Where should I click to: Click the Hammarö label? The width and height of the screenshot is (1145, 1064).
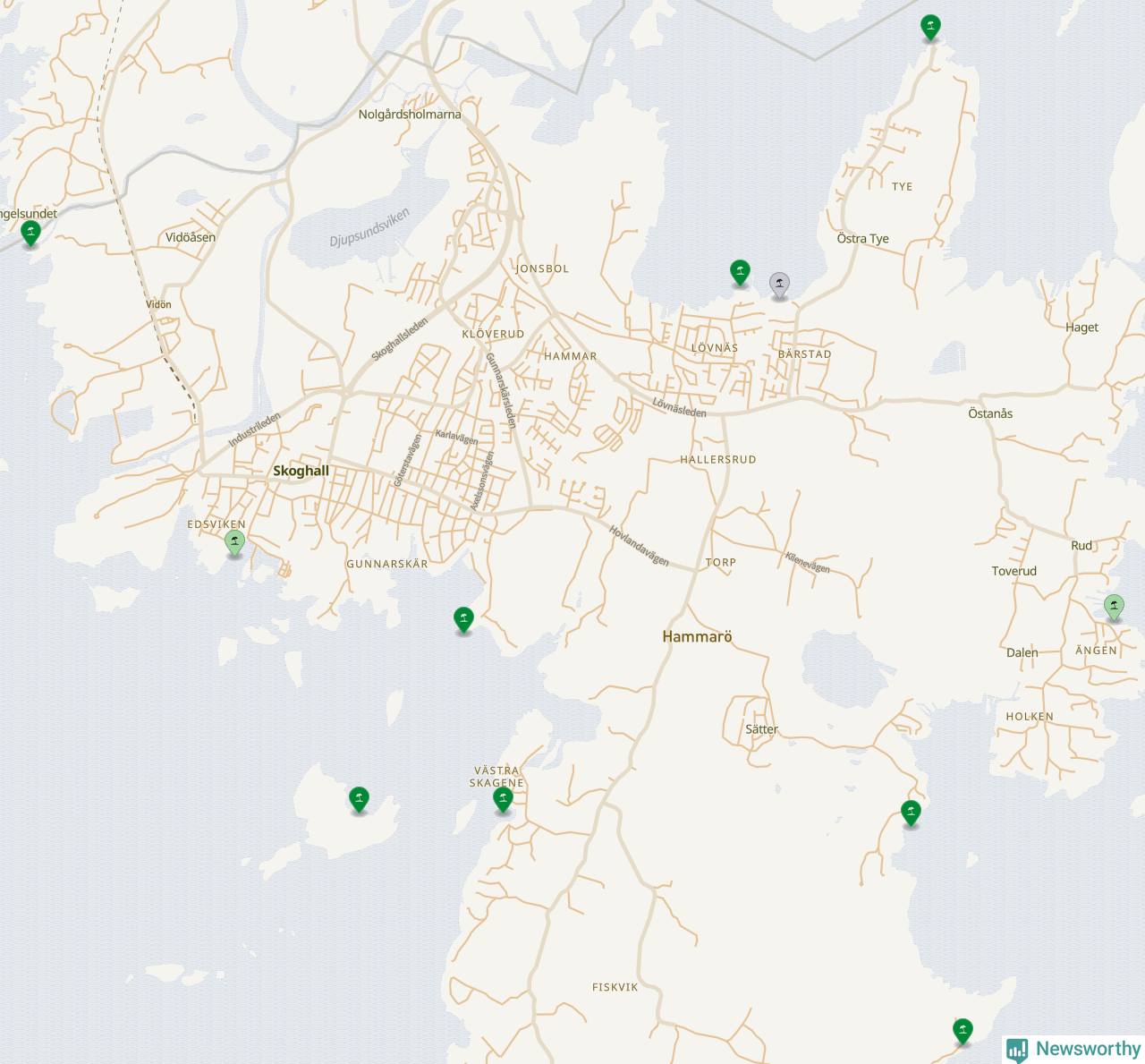(697, 636)
